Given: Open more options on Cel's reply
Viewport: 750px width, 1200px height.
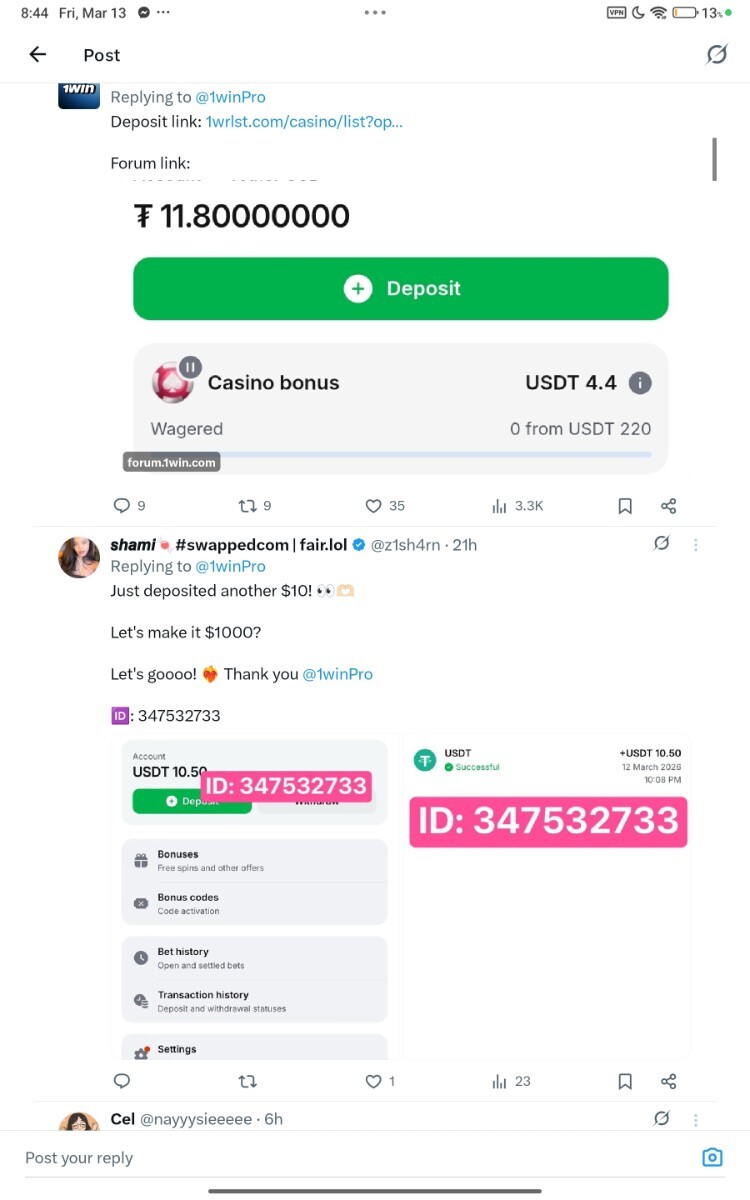Looking at the screenshot, I should [696, 1120].
